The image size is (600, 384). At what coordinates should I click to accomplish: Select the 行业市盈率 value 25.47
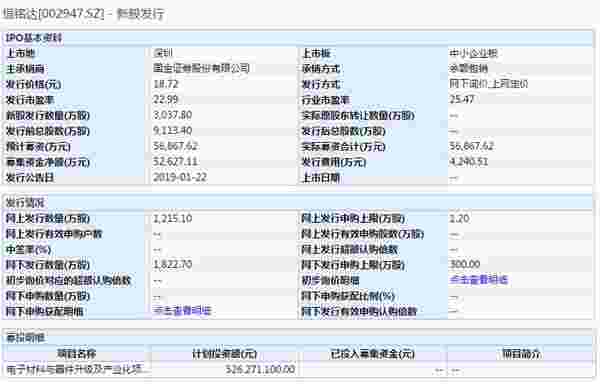point(461,99)
